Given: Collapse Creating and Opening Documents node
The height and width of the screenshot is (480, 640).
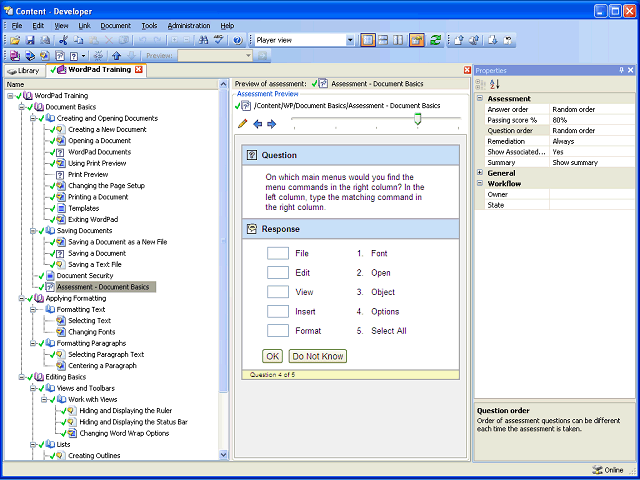Looking at the screenshot, I should [x=33, y=118].
